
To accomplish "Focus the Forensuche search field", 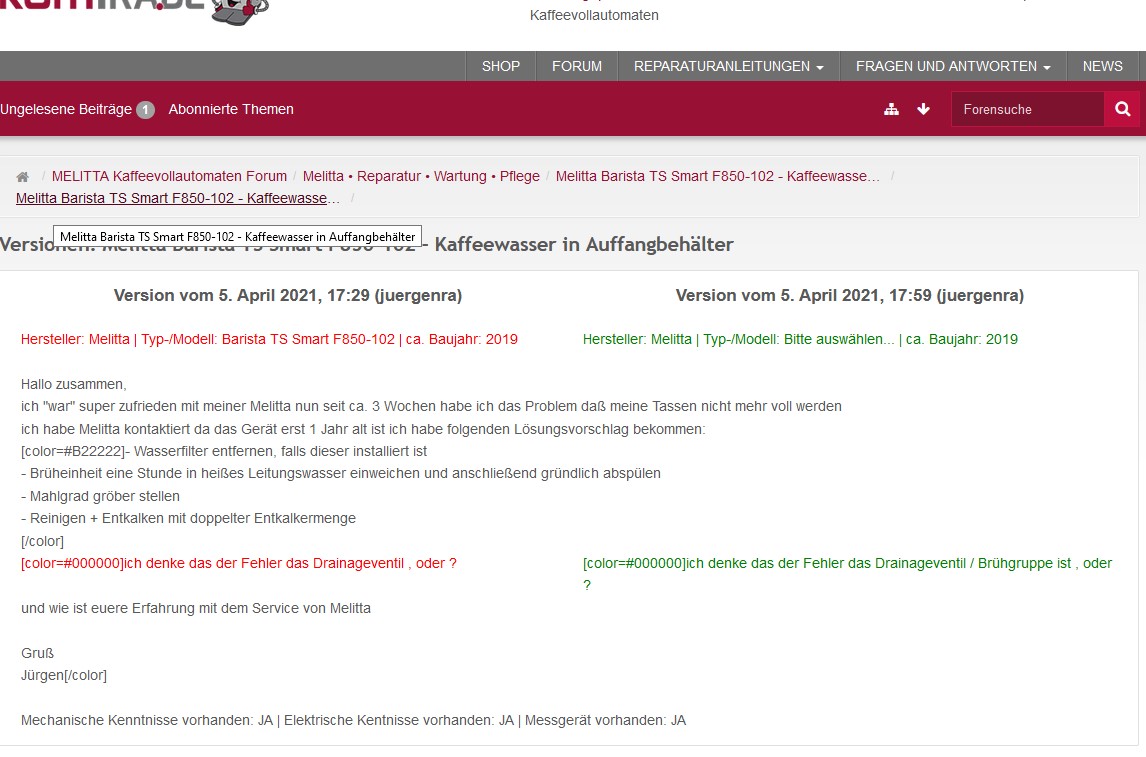I will pos(1028,110).
